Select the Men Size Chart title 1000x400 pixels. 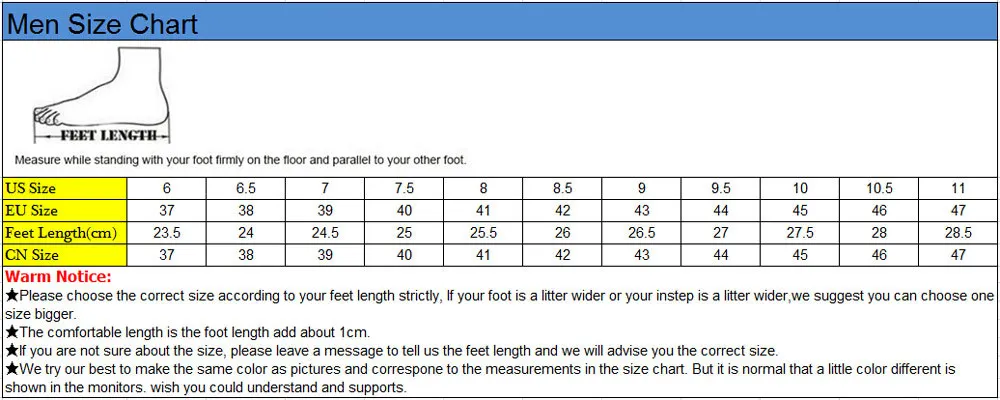pyautogui.click(x=103, y=24)
